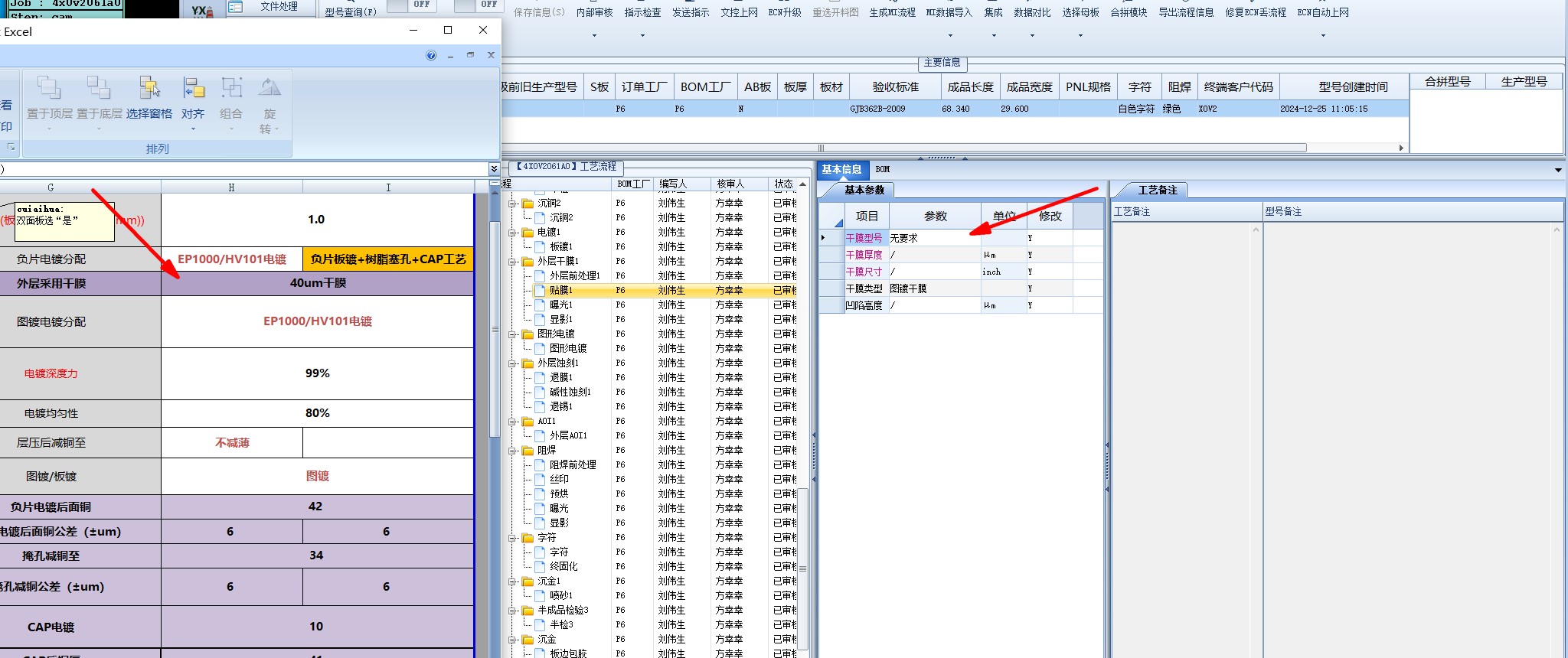Click the main info horizontal scrollbar right arrow
Screen dimensions: 1568x658
click(1401, 148)
